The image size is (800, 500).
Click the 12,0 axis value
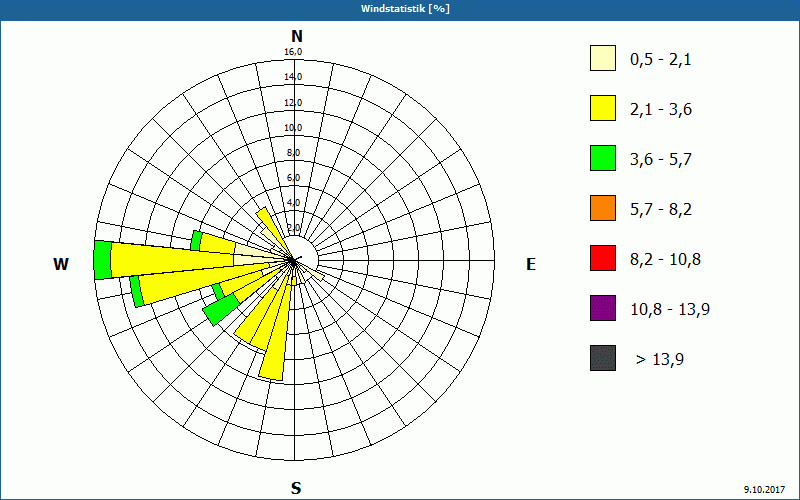click(x=294, y=103)
